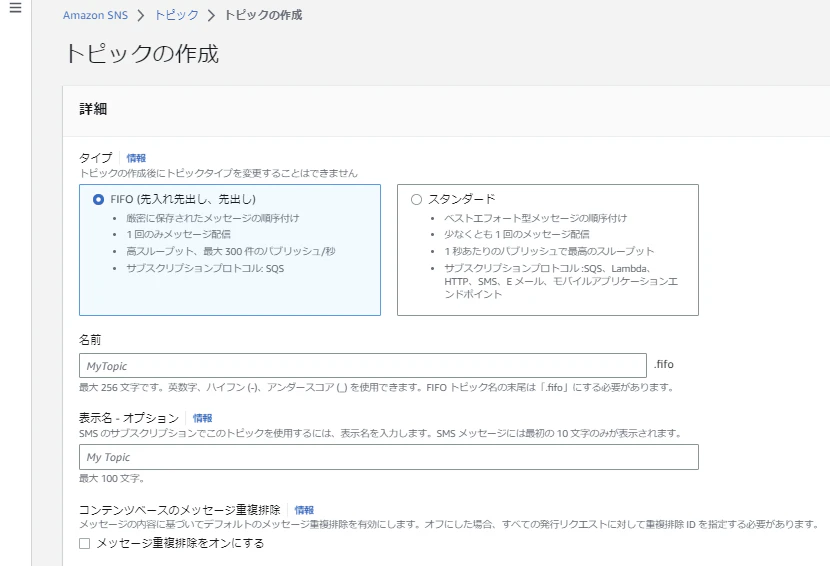830x566 pixels.
Task: Click '高スループット、最大 300 件' bullet text
Action: coord(231,251)
